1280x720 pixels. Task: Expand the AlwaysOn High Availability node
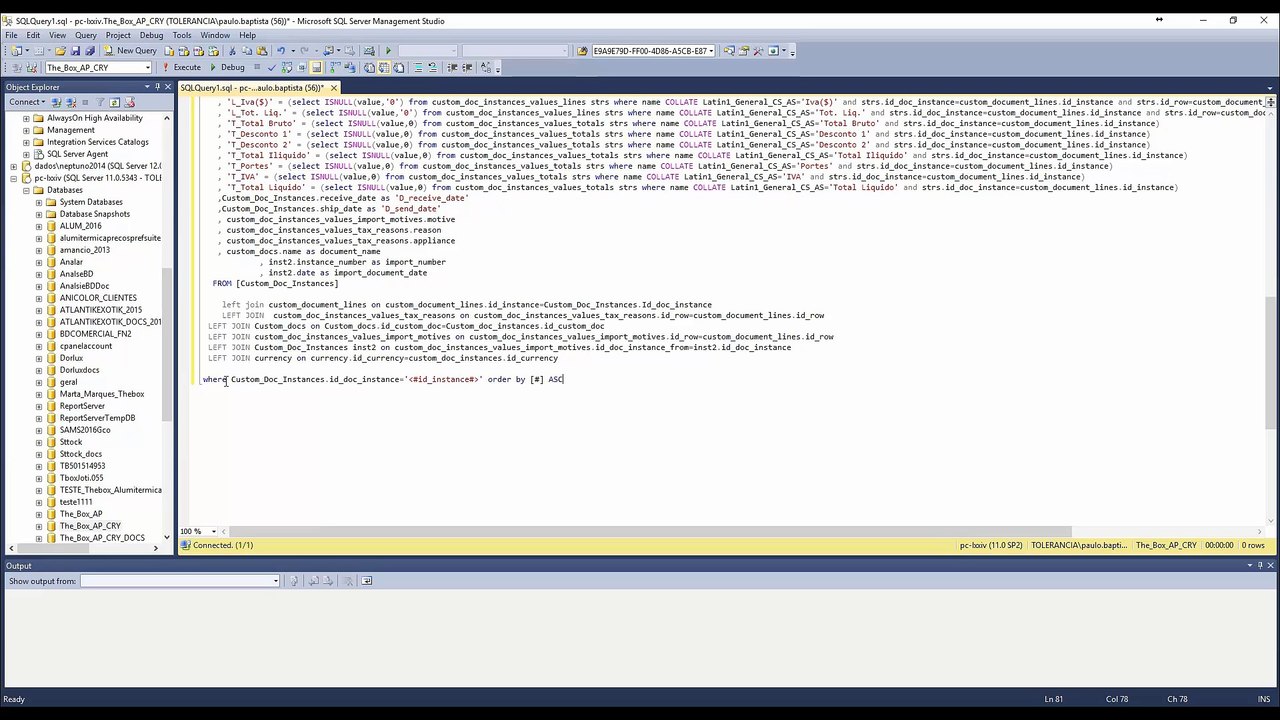[27, 118]
